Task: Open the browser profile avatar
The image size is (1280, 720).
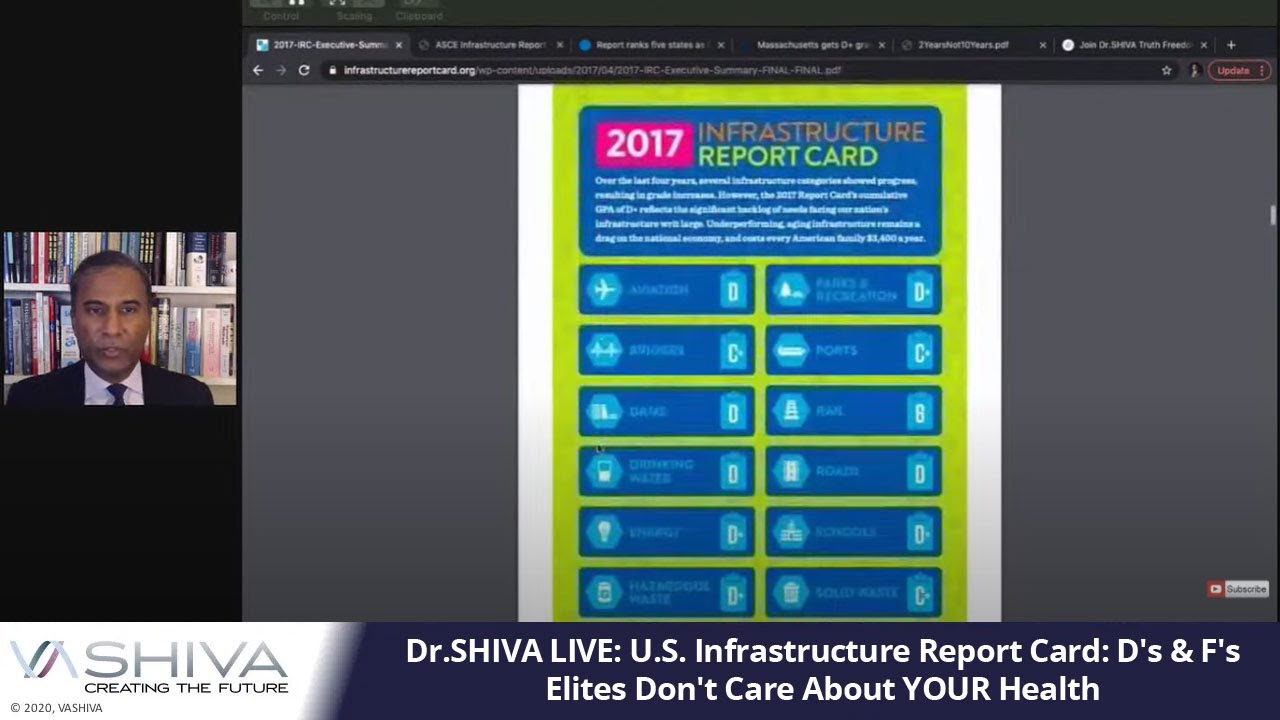Action: pos(1194,71)
